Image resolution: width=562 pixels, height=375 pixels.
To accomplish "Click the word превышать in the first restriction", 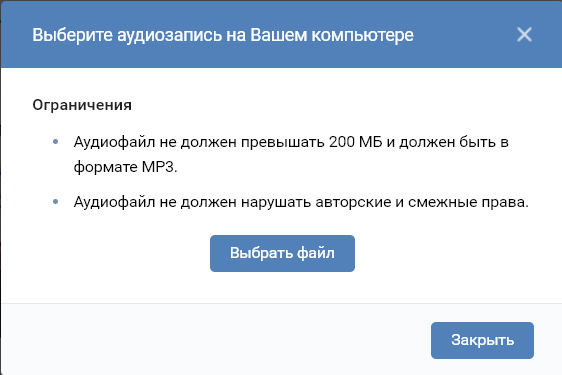I will [x=283, y=142].
